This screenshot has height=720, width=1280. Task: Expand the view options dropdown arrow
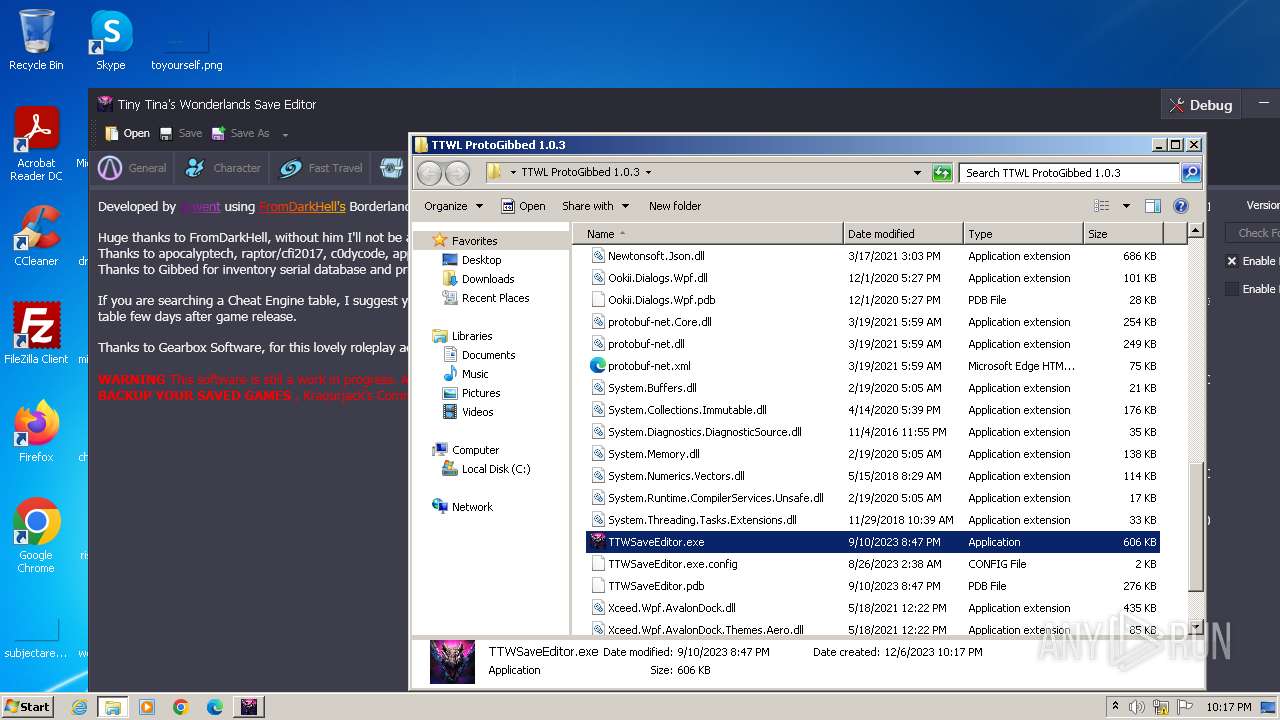[x=1126, y=206]
